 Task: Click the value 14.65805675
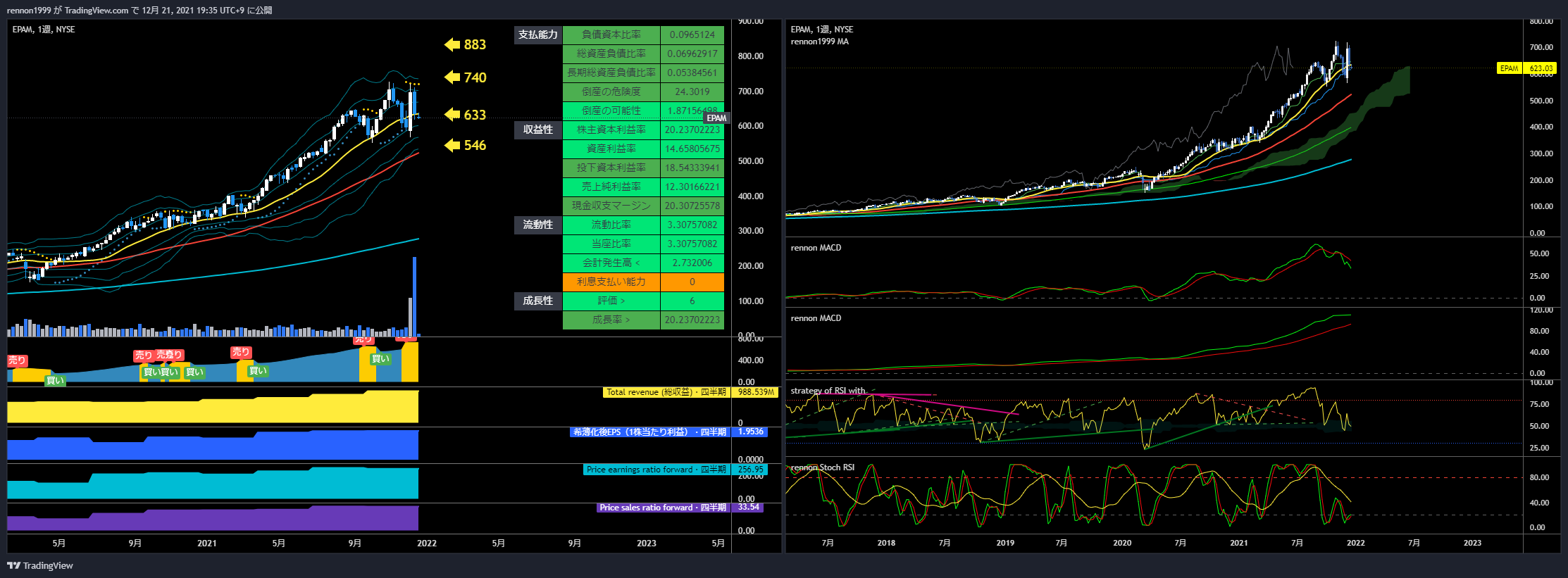[x=692, y=149]
